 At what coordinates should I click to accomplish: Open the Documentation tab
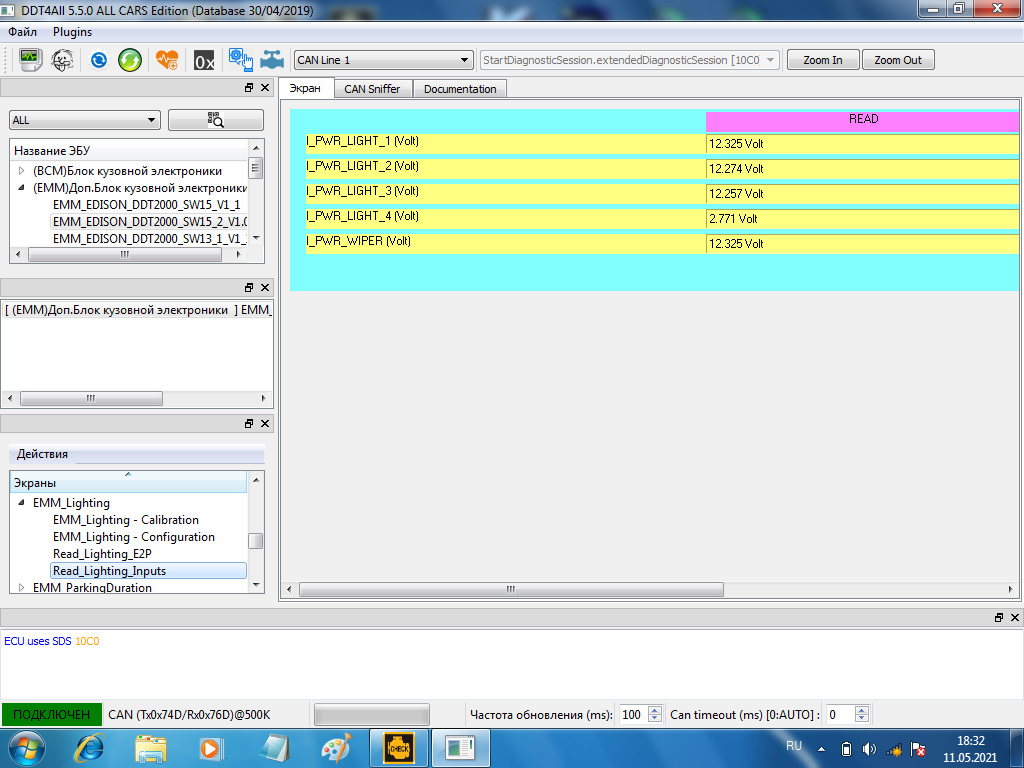click(x=460, y=89)
